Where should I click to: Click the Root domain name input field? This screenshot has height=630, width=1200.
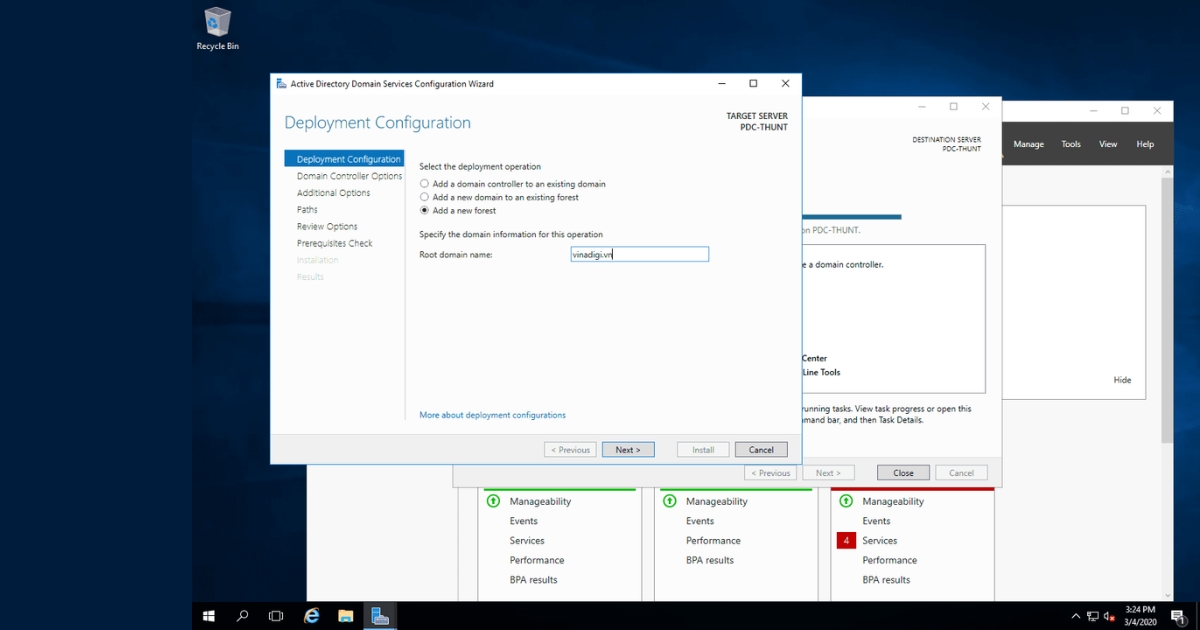pyautogui.click(x=639, y=254)
